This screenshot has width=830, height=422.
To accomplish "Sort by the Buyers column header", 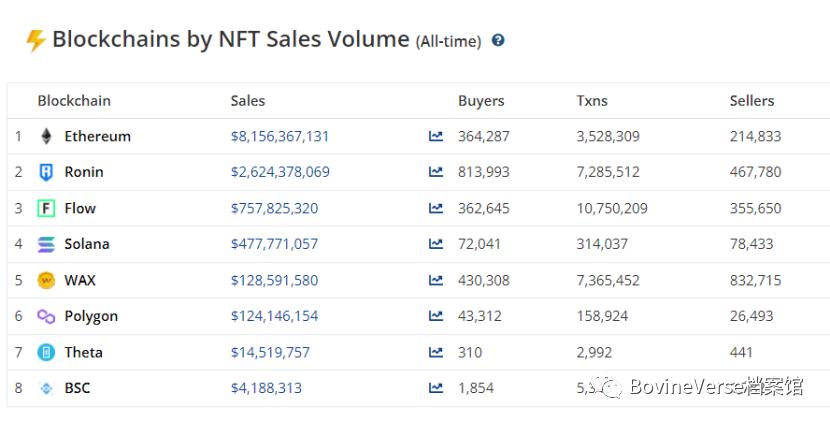I will click(481, 100).
